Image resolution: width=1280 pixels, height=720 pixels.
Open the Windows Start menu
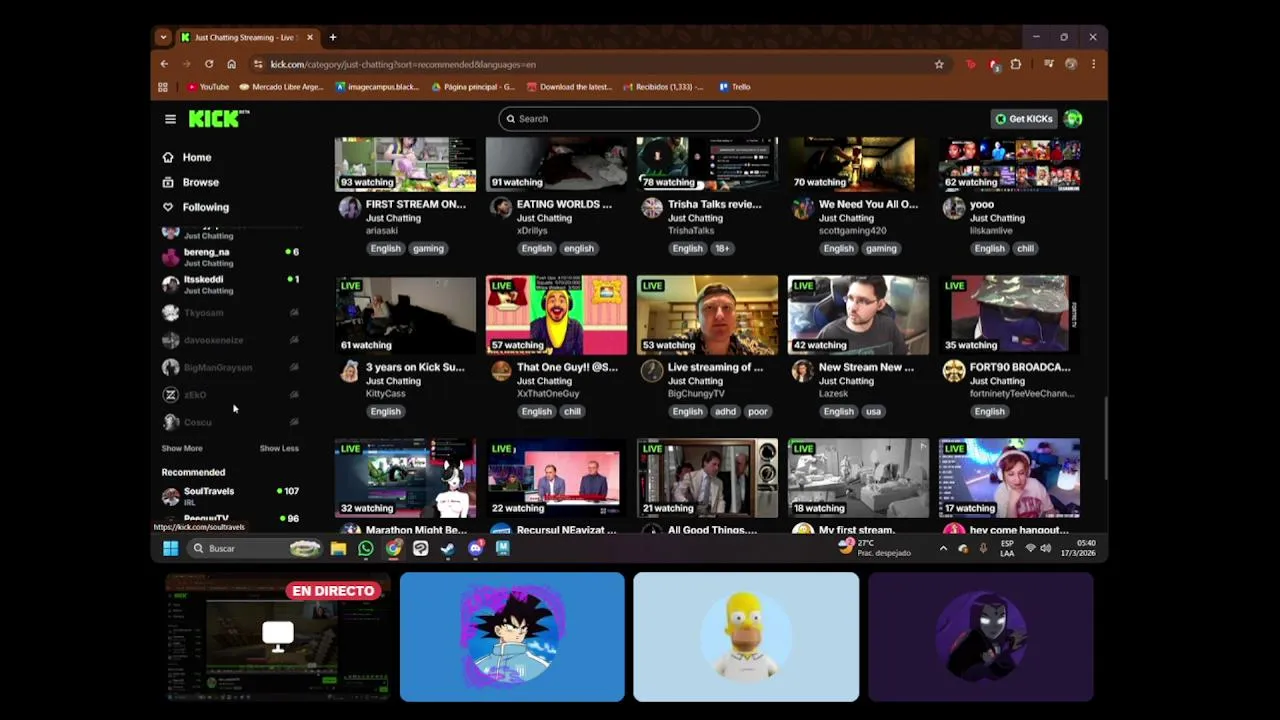170,548
